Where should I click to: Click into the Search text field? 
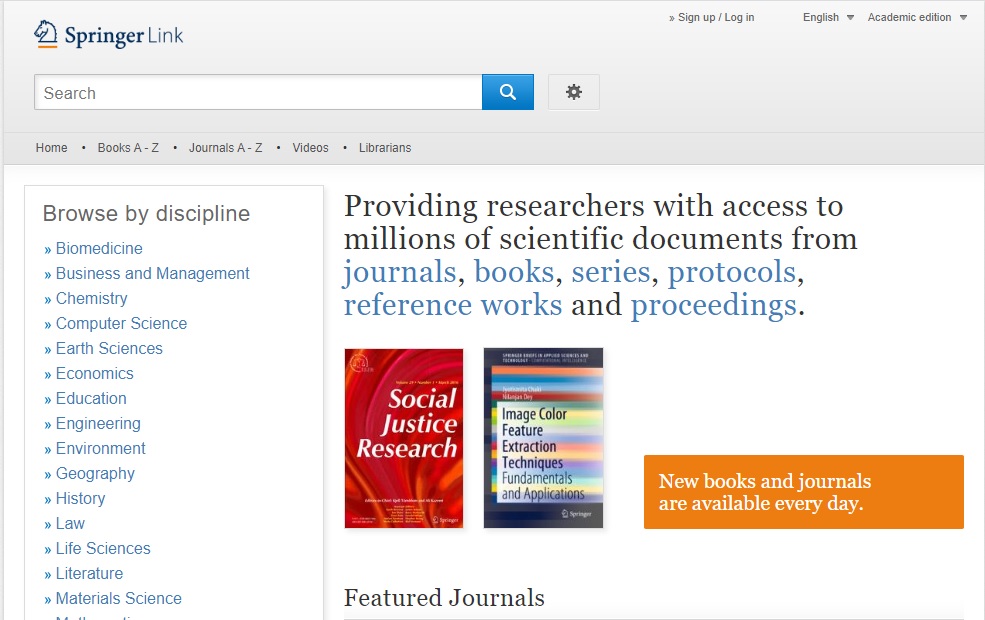click(x=258, y=92)
